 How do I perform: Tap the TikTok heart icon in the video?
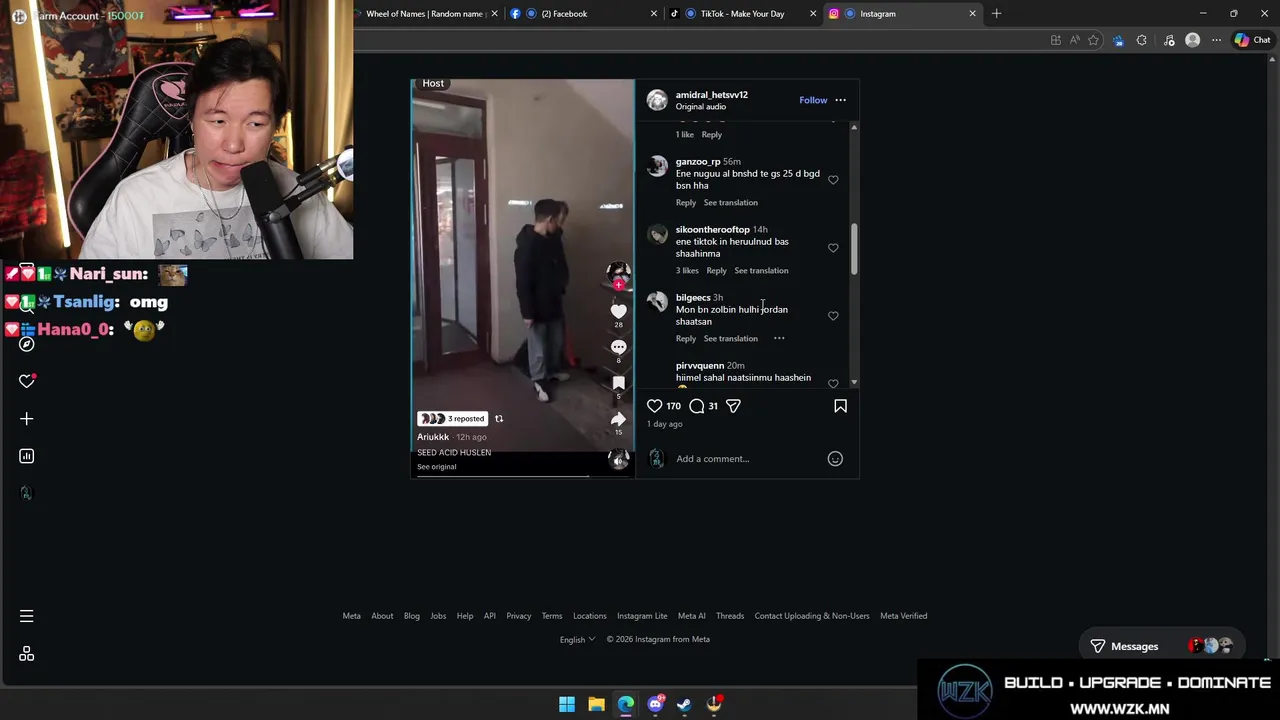coord(618,311)
